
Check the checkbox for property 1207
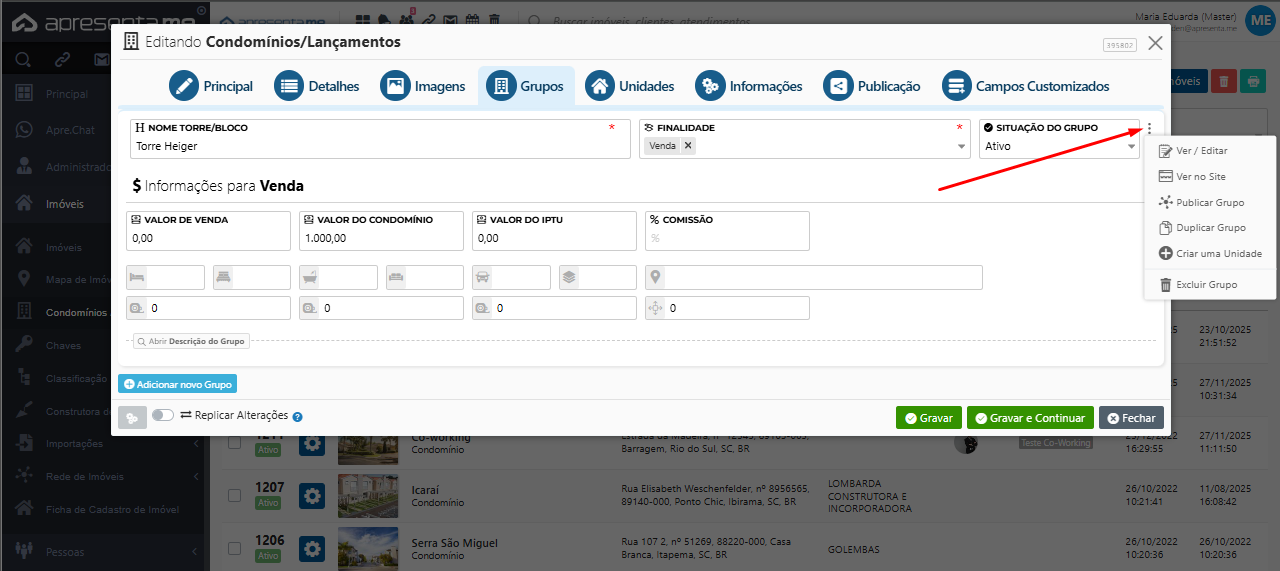click(234, 495)
